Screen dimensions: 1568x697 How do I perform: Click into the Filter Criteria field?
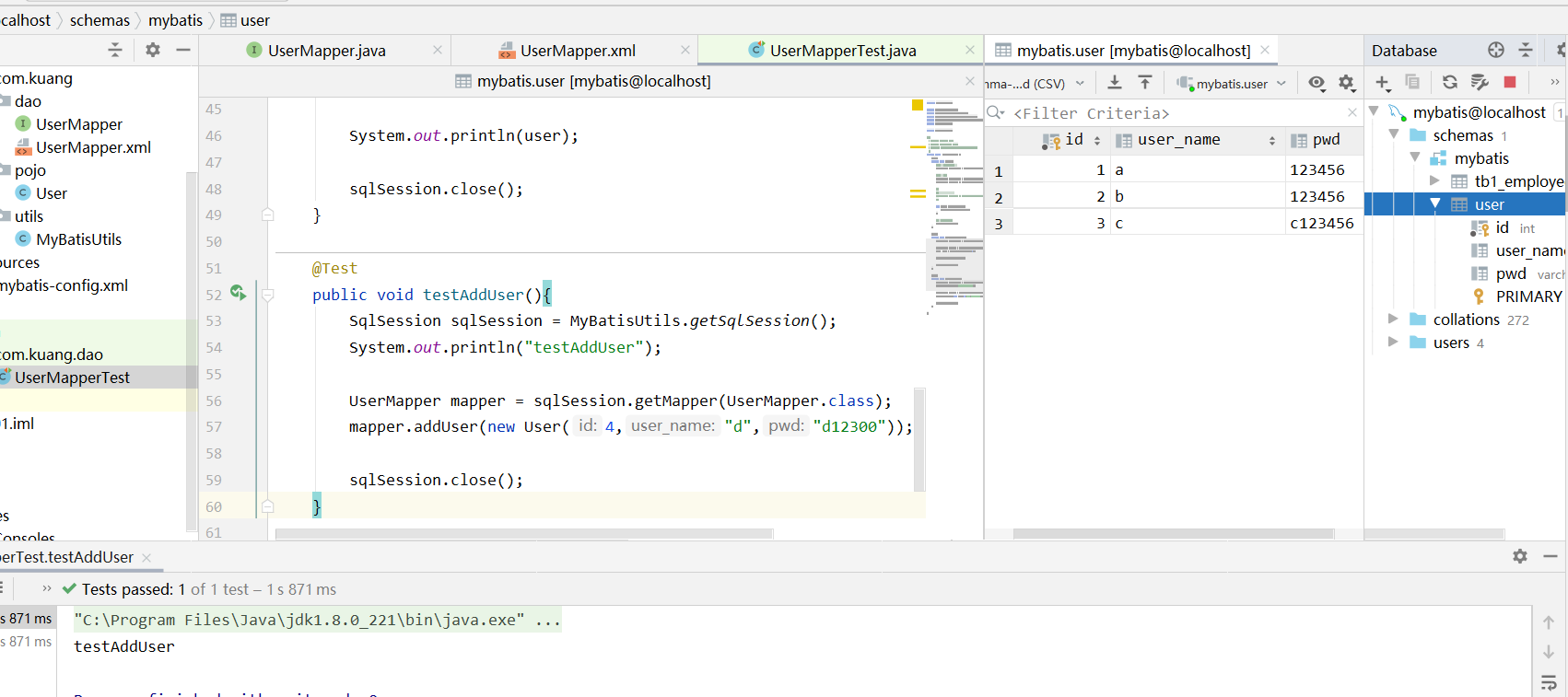[1175, 113]
